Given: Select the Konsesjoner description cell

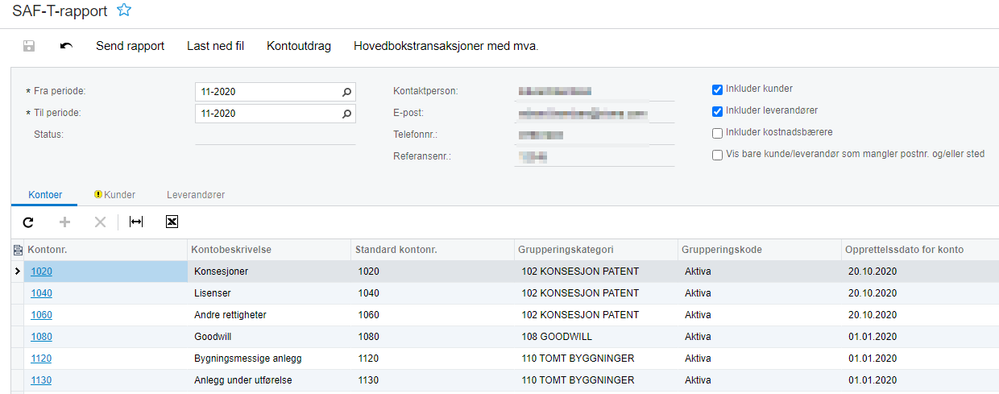Looking at the screenshot, I should pos(270,272).
